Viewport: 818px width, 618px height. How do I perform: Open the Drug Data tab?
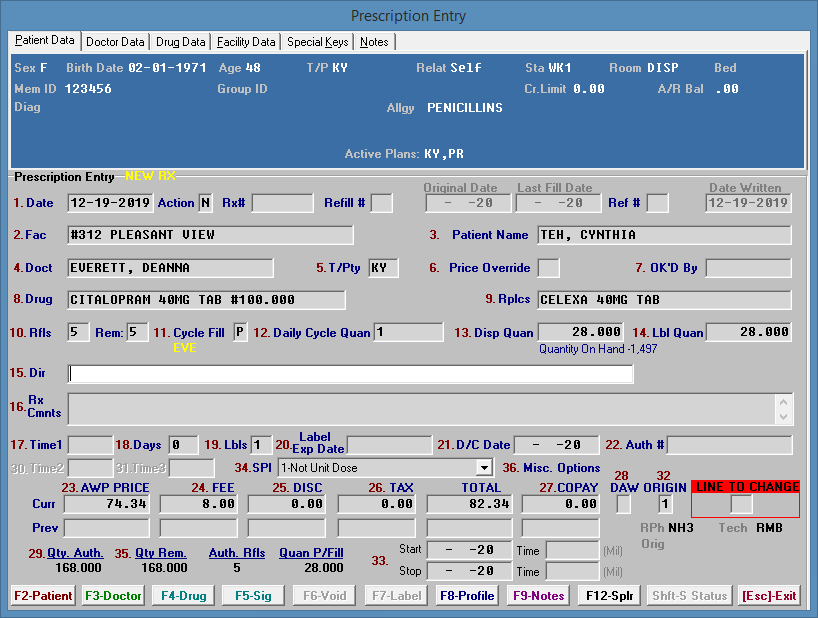tap(181, 42)
